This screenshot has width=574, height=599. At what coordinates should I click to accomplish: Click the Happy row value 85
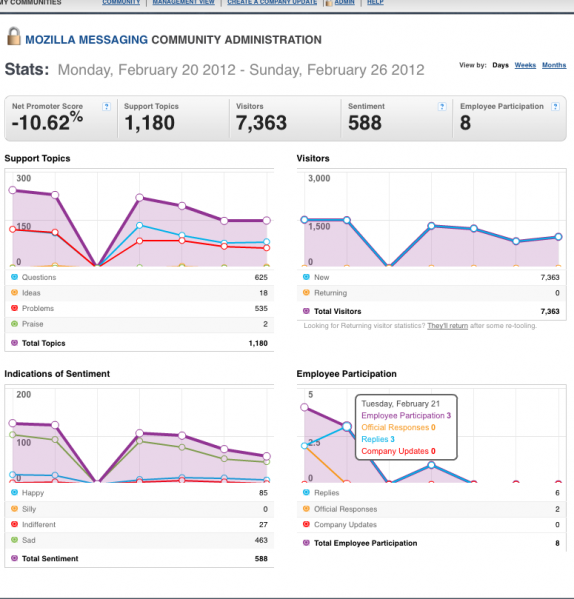[264, 493]
